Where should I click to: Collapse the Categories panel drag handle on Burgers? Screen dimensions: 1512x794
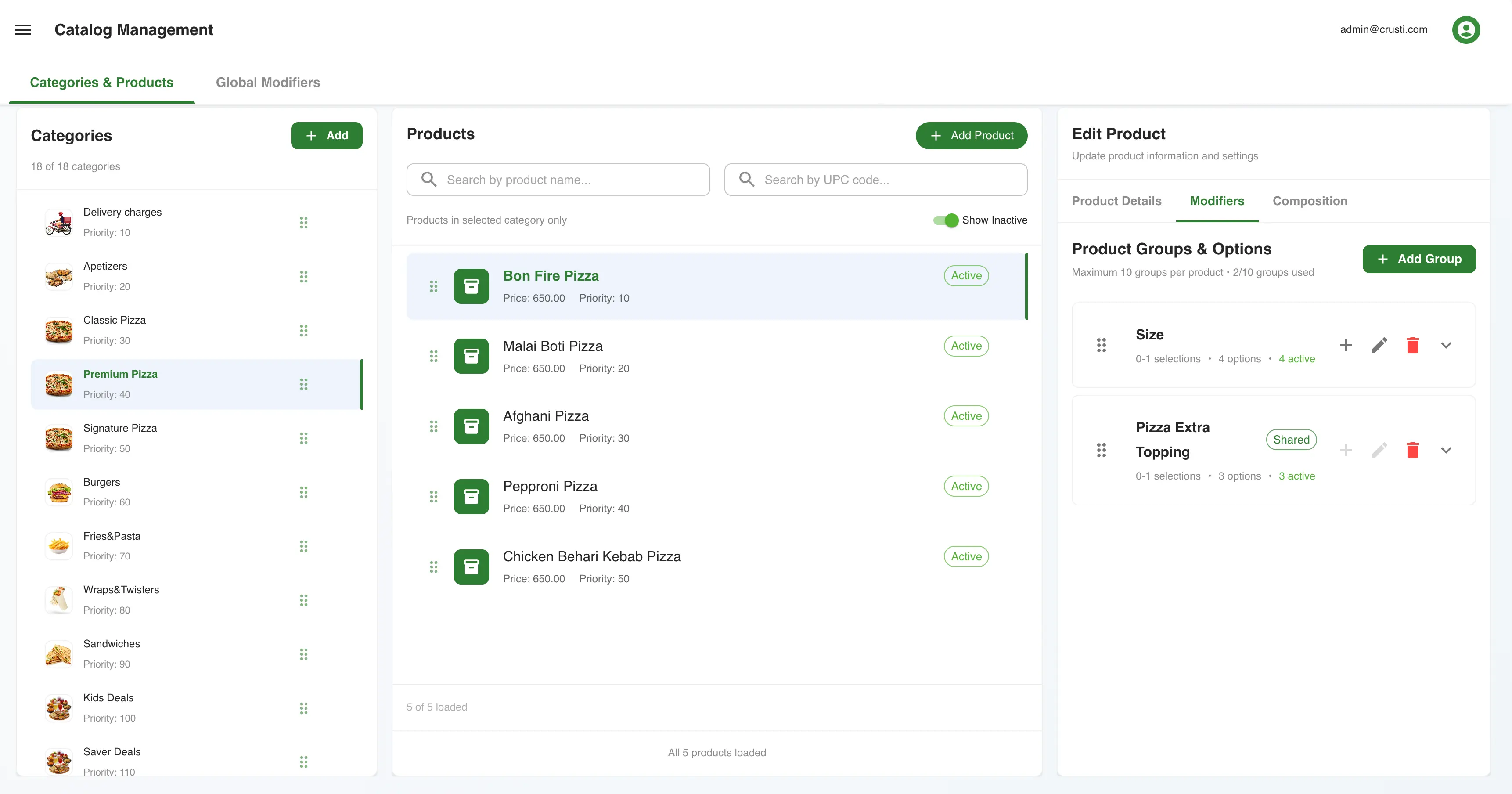pos(304,492)
